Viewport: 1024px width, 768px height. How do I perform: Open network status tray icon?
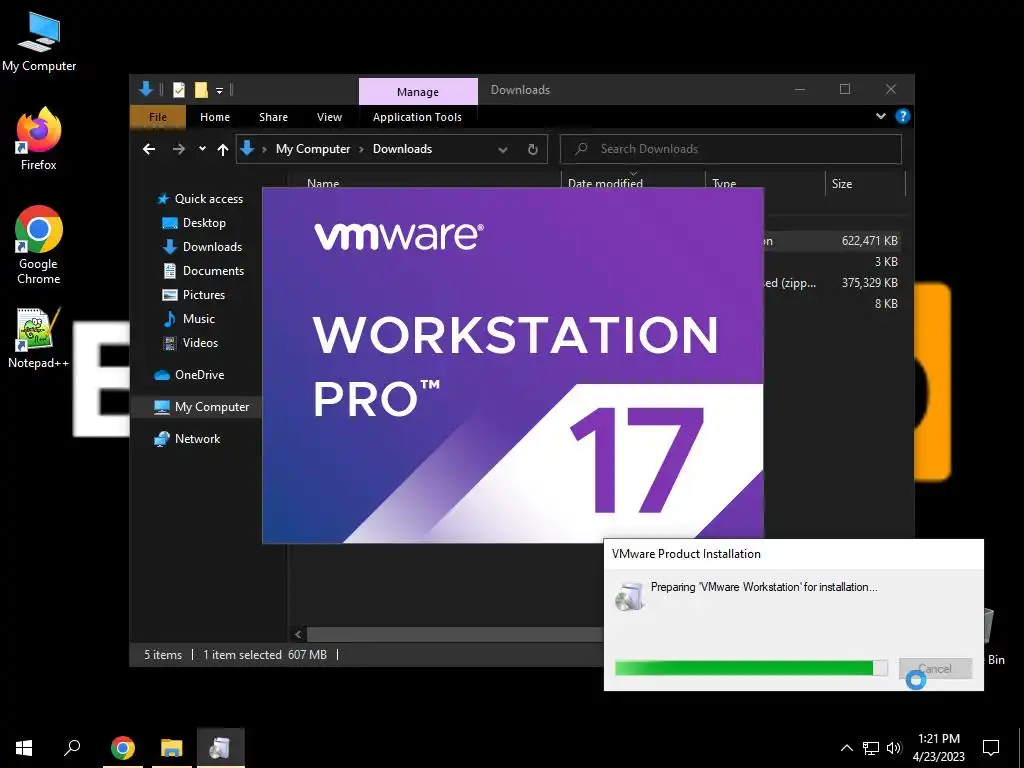coord(871,748)
